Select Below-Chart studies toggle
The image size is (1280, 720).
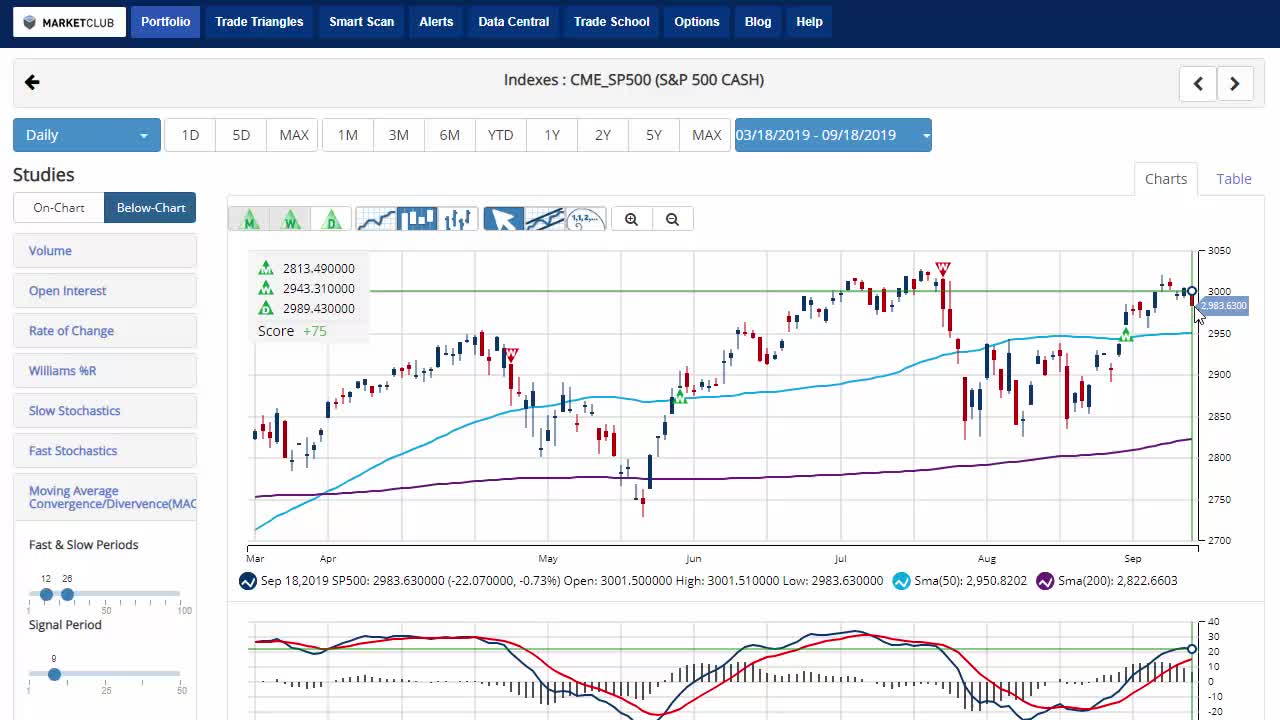[151, 208]
